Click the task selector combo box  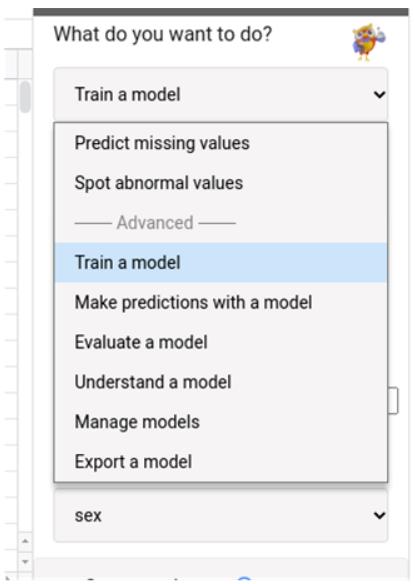pyautogui.click(x=221, y=94)
